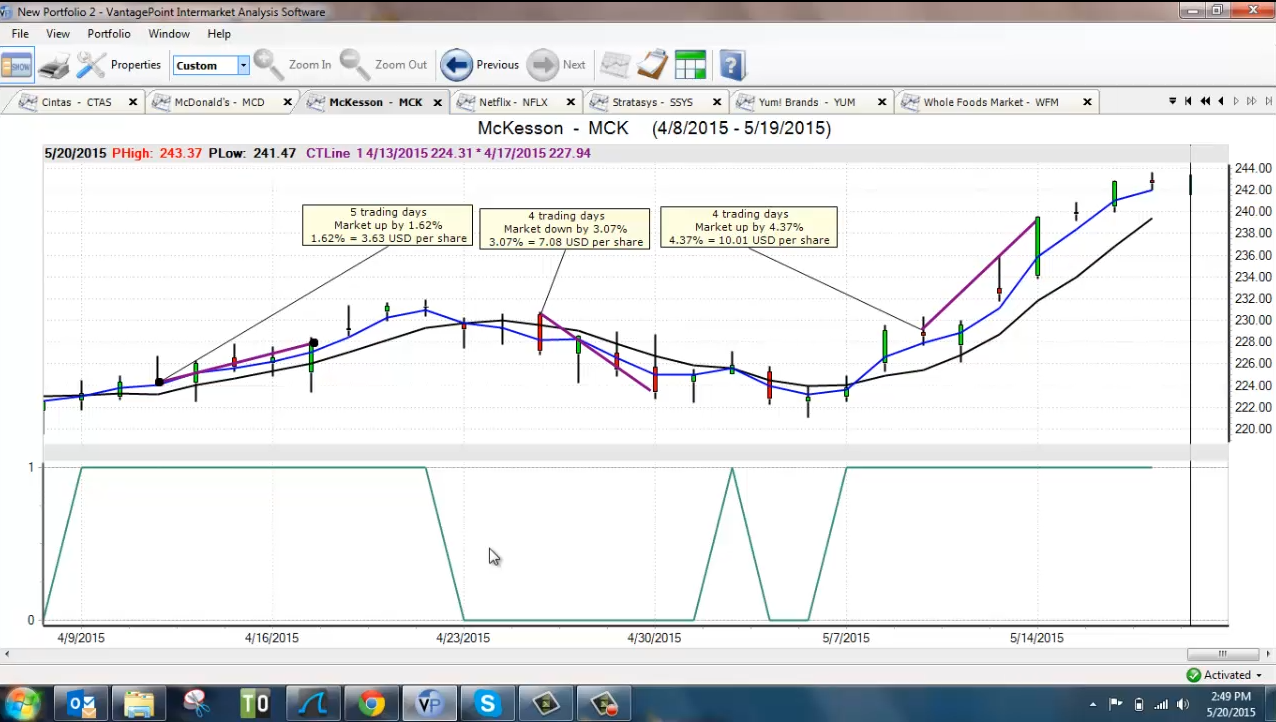Open the Help menu
The height and width of the screenshot is (722, 1276).
point(219,34)
